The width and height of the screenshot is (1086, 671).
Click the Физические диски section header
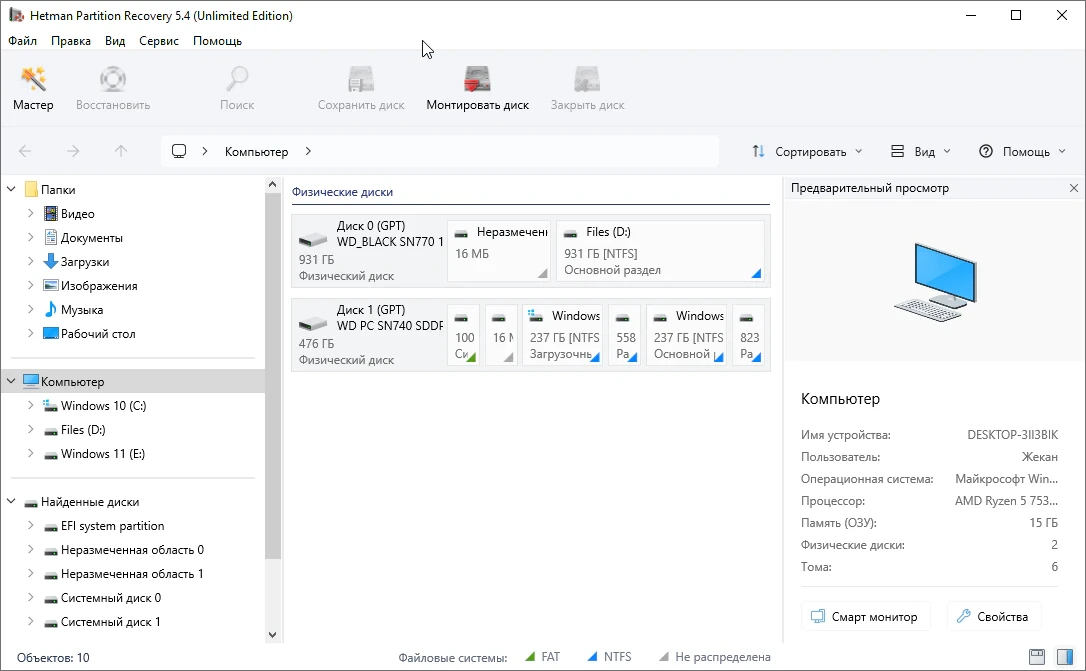(x=342, y=192)
